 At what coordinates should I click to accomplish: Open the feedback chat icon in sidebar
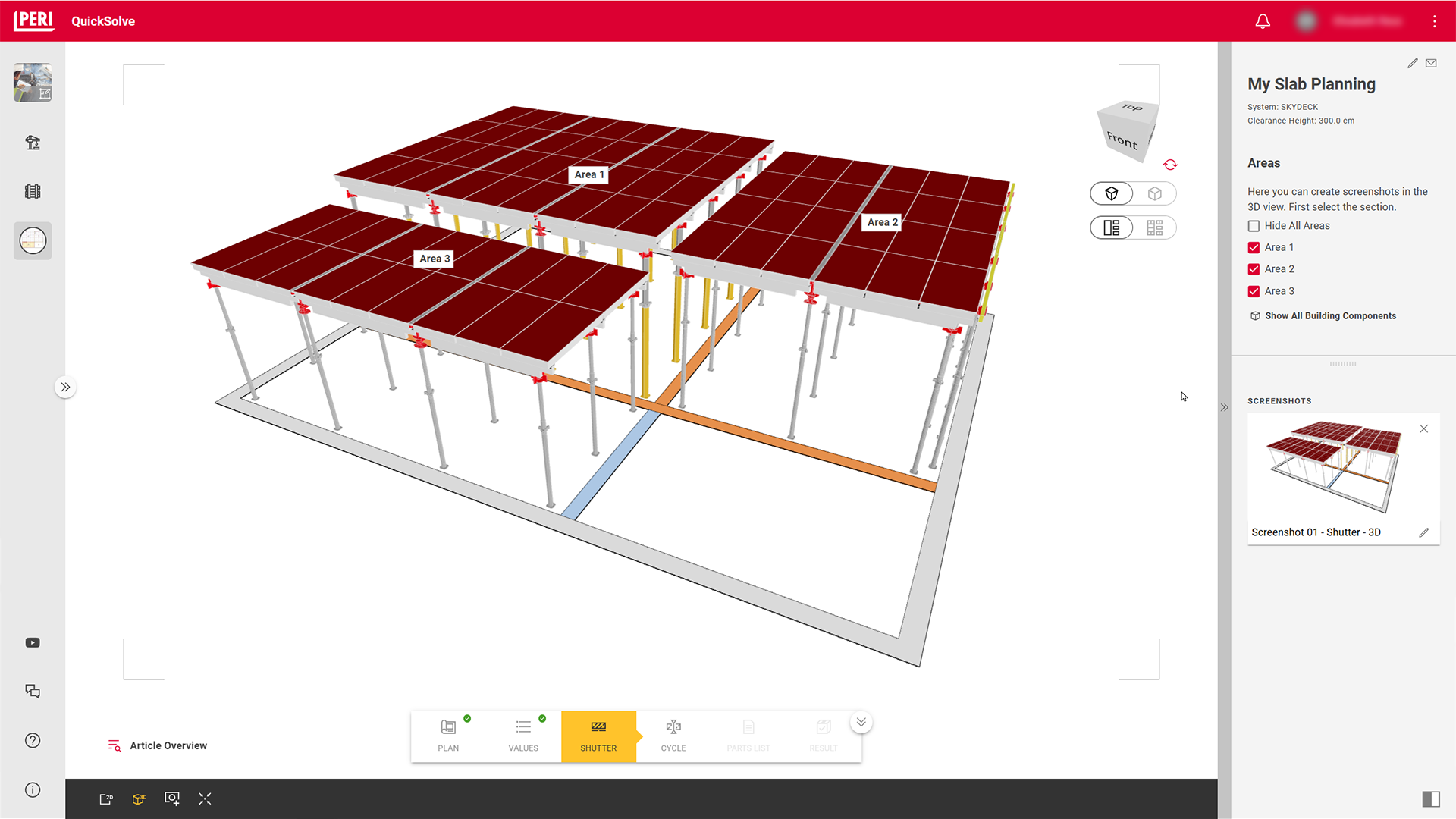[x=33, y=691]
